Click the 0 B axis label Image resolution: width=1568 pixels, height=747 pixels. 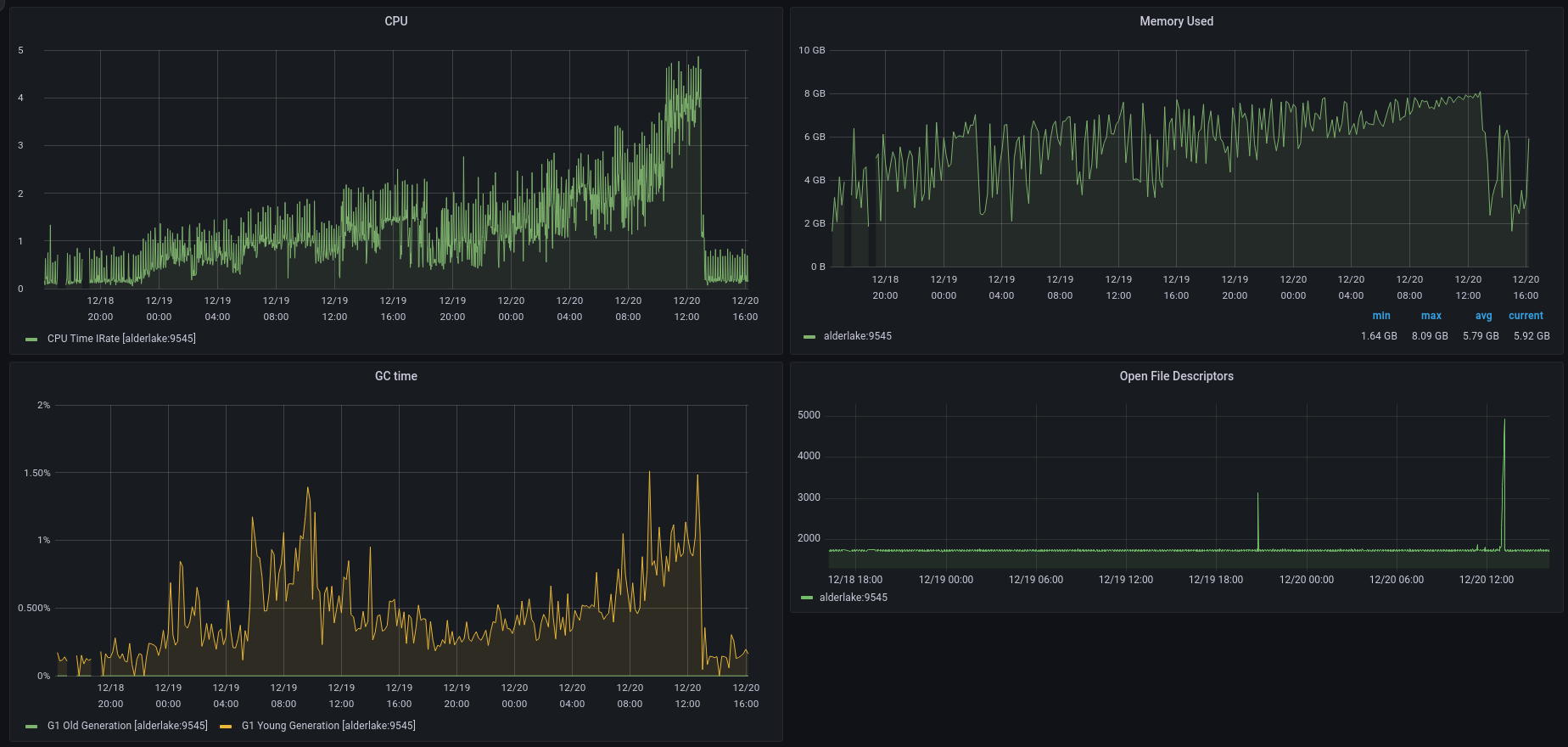coord(818,267)
